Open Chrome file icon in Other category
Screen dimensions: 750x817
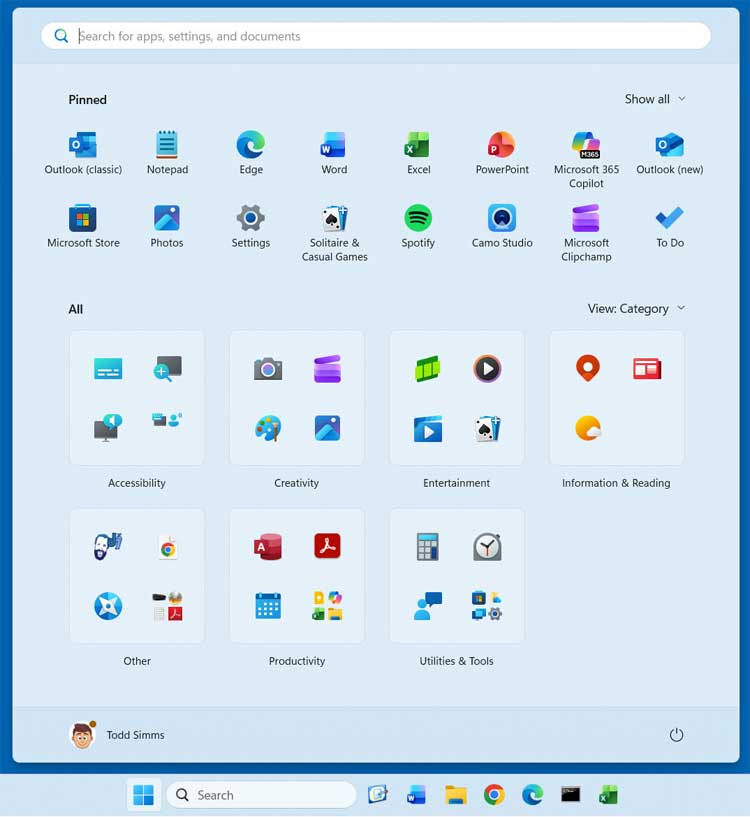point(167,548)
